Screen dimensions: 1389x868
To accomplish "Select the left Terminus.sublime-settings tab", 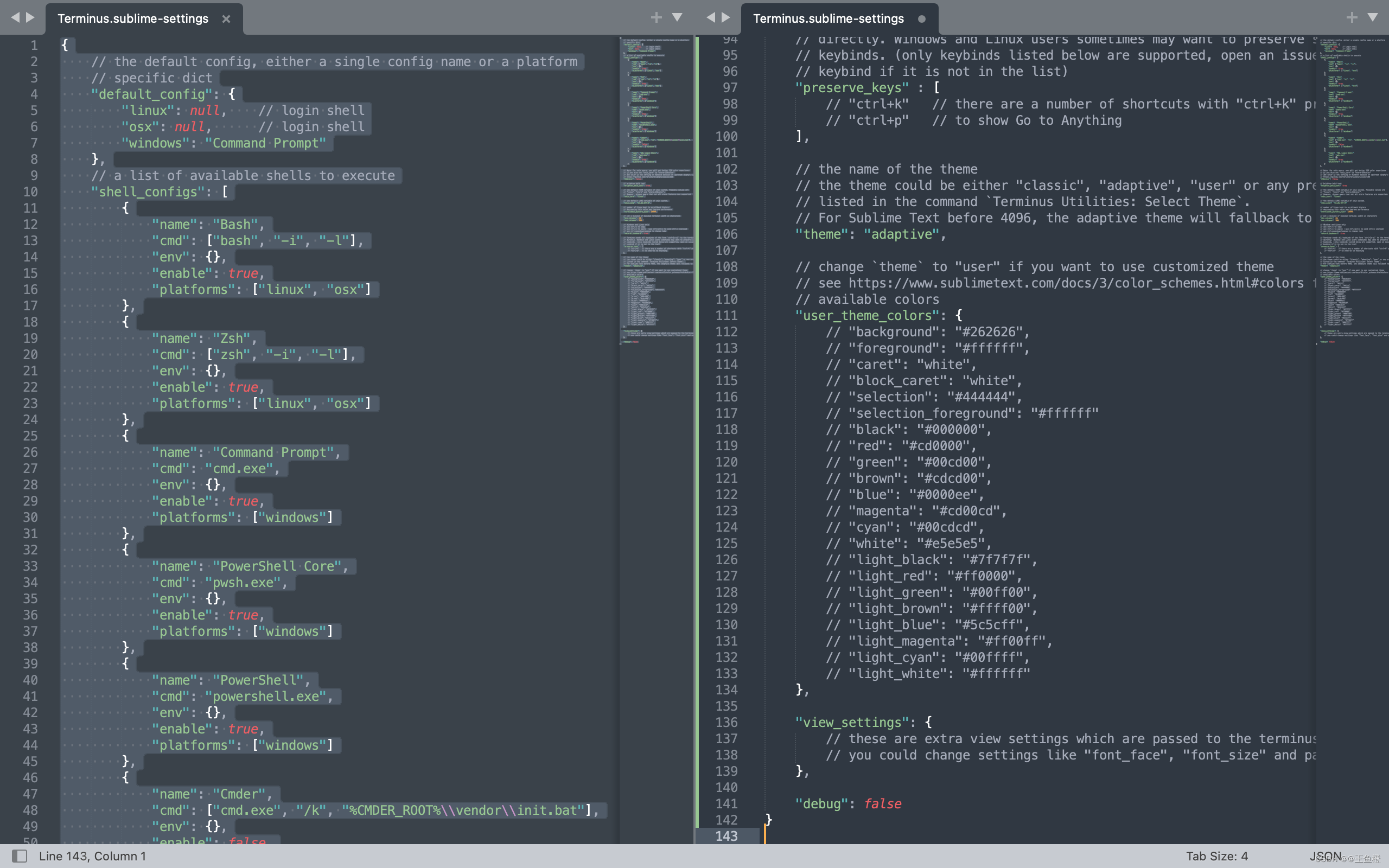I will pyautogui.click(x=132, y=18).
